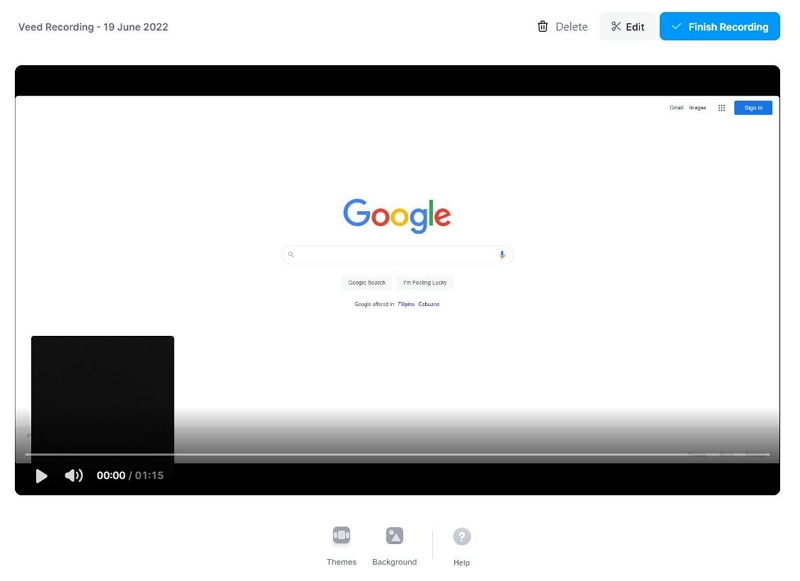This screenshot has height=581, width=800.
Task: Click the video progress bar
Action: pyautogui.click(x=397, y=454)
